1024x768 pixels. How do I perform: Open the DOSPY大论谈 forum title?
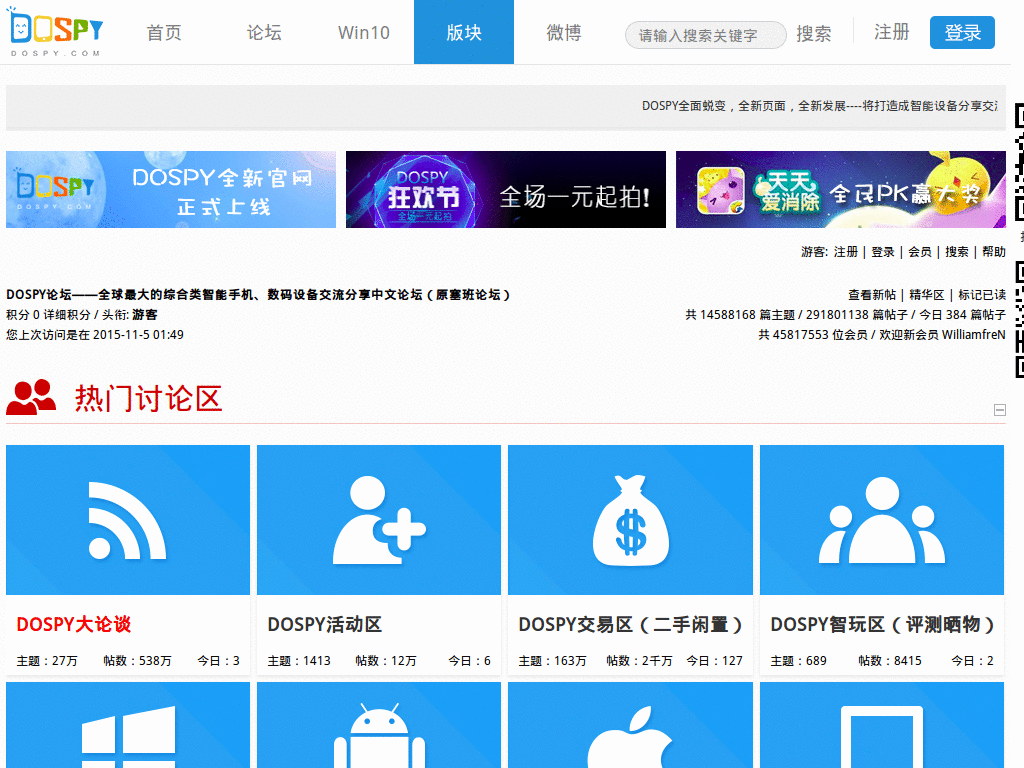pyautogui.click(x=74, y=624)
